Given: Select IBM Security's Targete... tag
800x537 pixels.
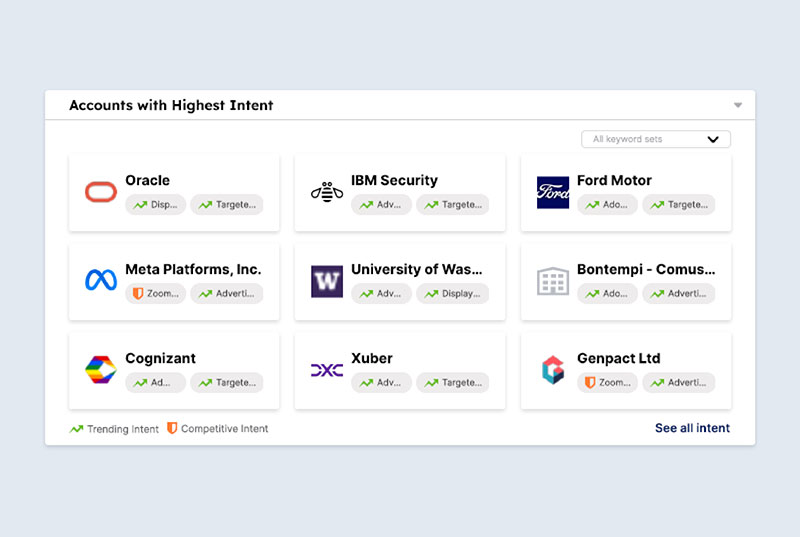Looking at the screenshot, I should tap(453, 204).
